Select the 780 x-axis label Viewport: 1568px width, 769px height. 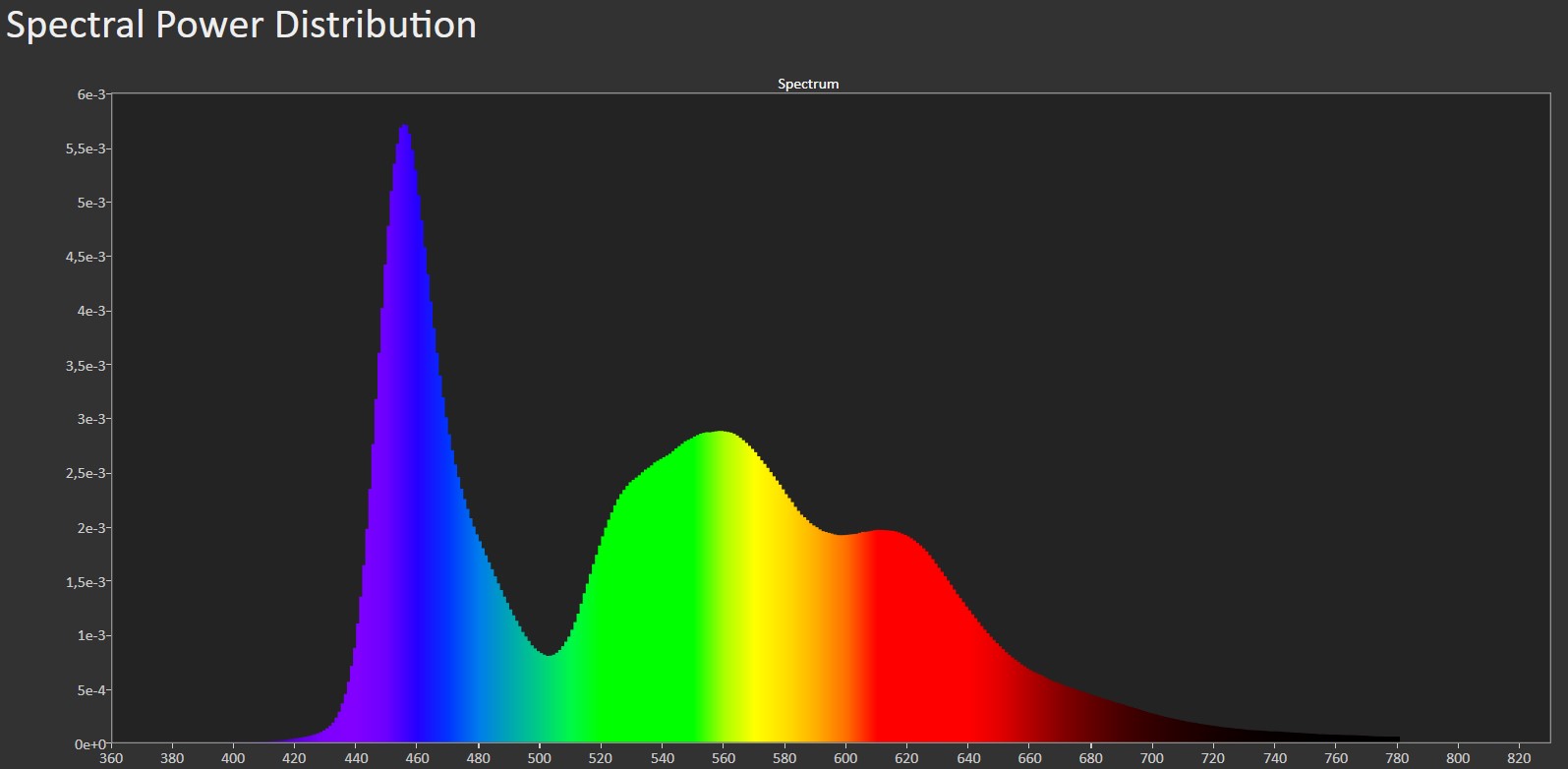point(1396,758)
